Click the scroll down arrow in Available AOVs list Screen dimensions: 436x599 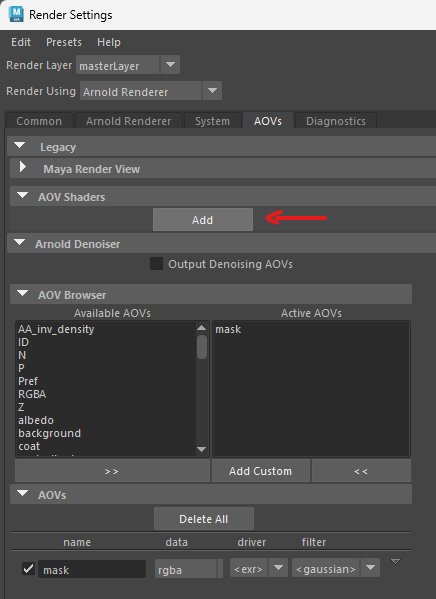[x=201, y=449]
